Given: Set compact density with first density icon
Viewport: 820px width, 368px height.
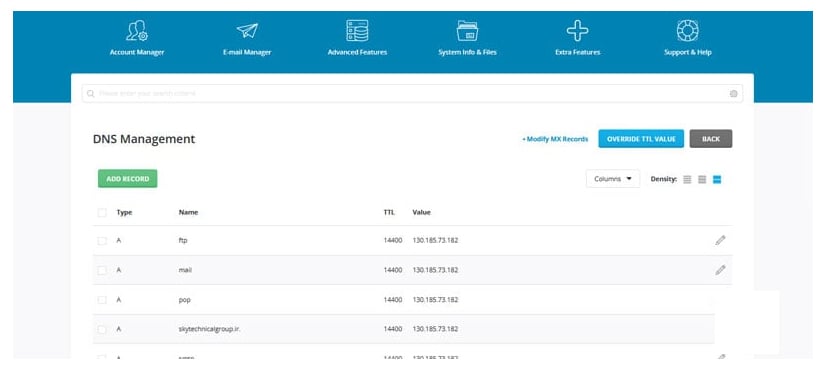Looking at the screenshot, I should click(687, 179).
